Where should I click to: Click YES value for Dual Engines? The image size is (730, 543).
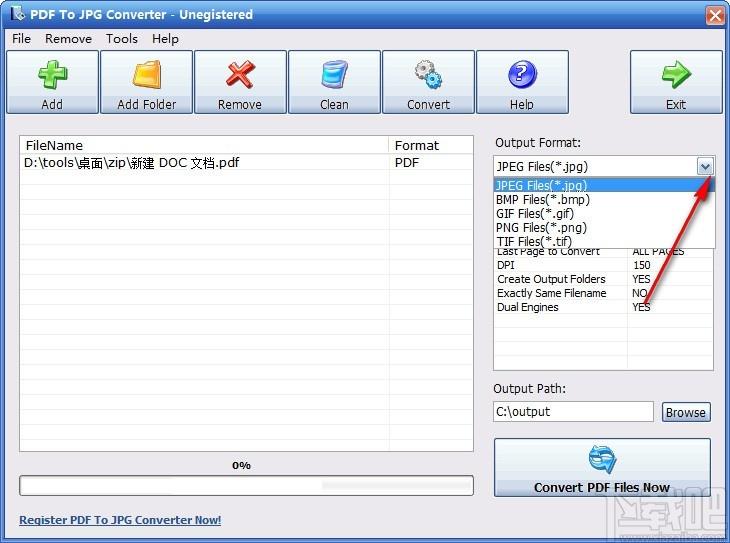[x=641, y=307]
